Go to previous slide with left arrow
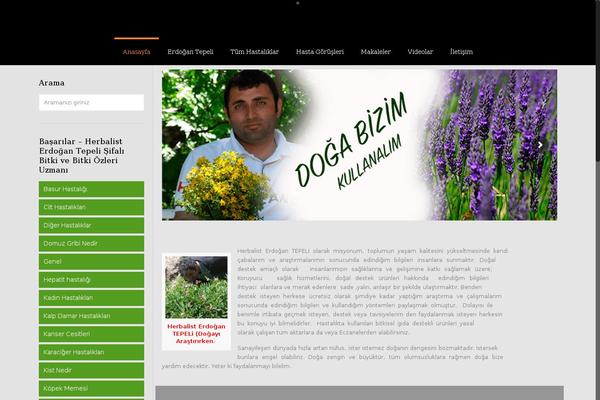 pos(179,145)
